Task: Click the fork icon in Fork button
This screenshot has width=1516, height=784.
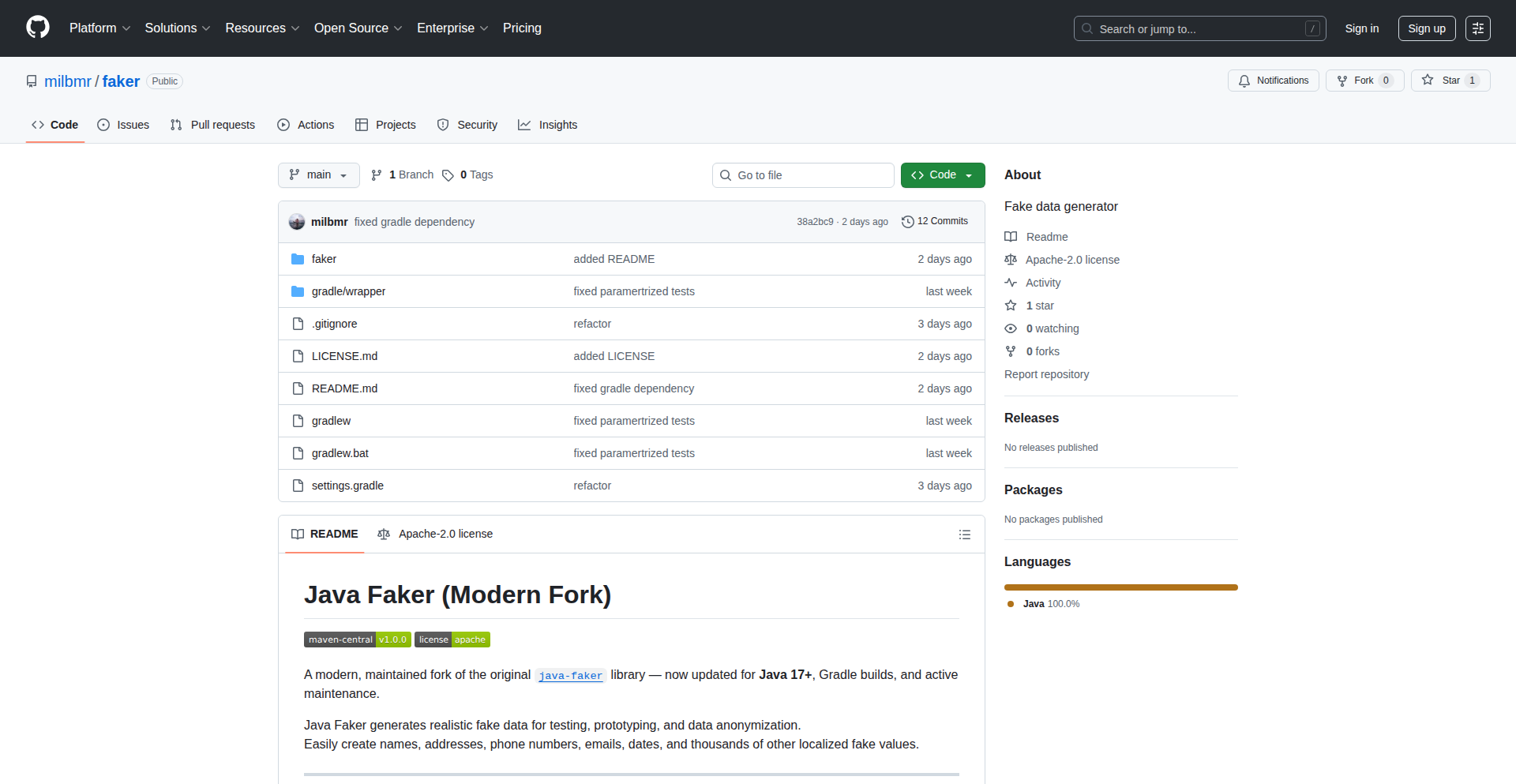Action: pyautogui.click(x=1342, y=81)
